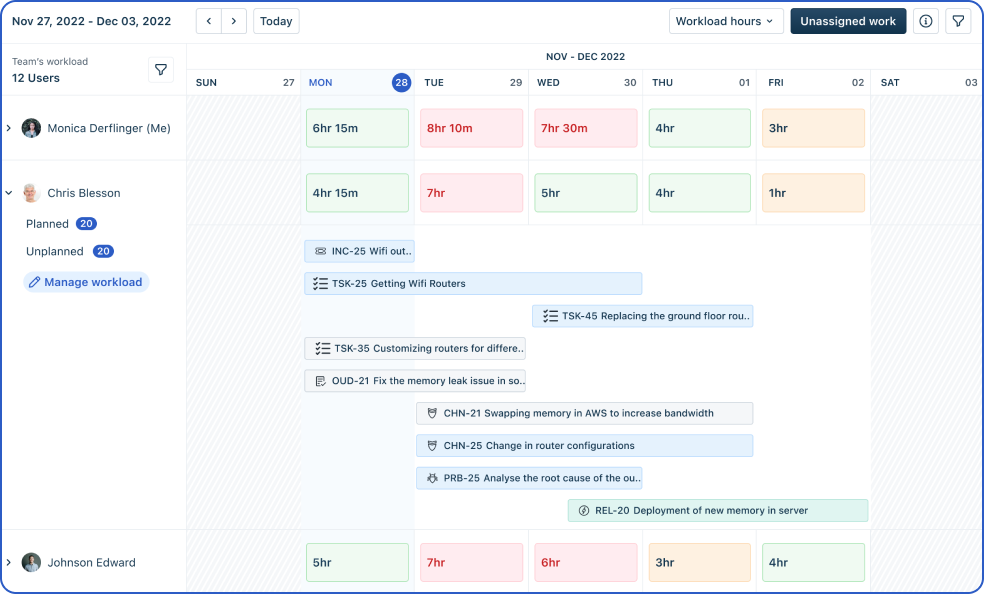Open TSK-25 Getting Wifi Routers bar
This screenshot has height=594, width=984.
pos(472,283)
